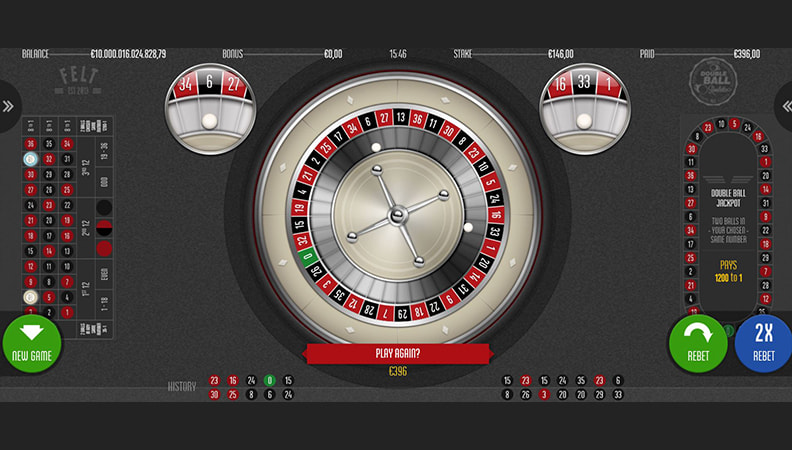
Task: Expand the left side panel with double chevron
Action: pos(8,106)
